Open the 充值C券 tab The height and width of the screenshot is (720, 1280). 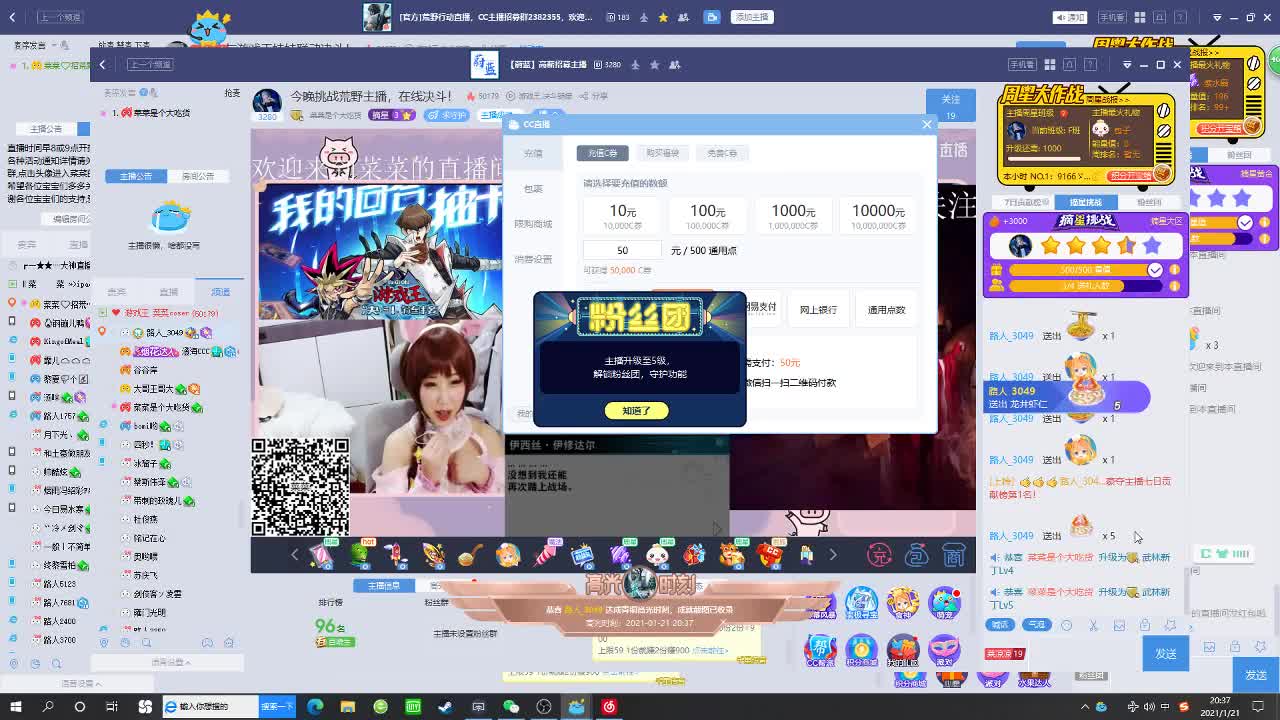coord(603,153)
